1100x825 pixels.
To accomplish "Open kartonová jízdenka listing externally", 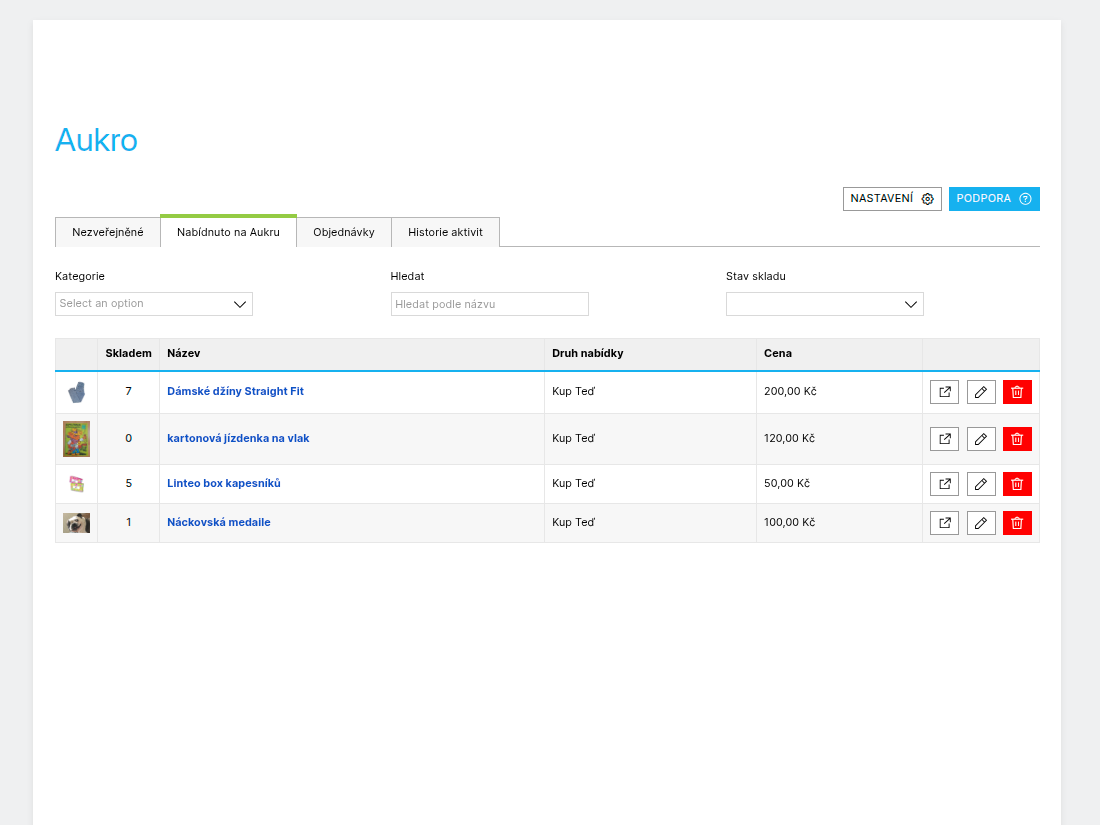I will point(944,439).
